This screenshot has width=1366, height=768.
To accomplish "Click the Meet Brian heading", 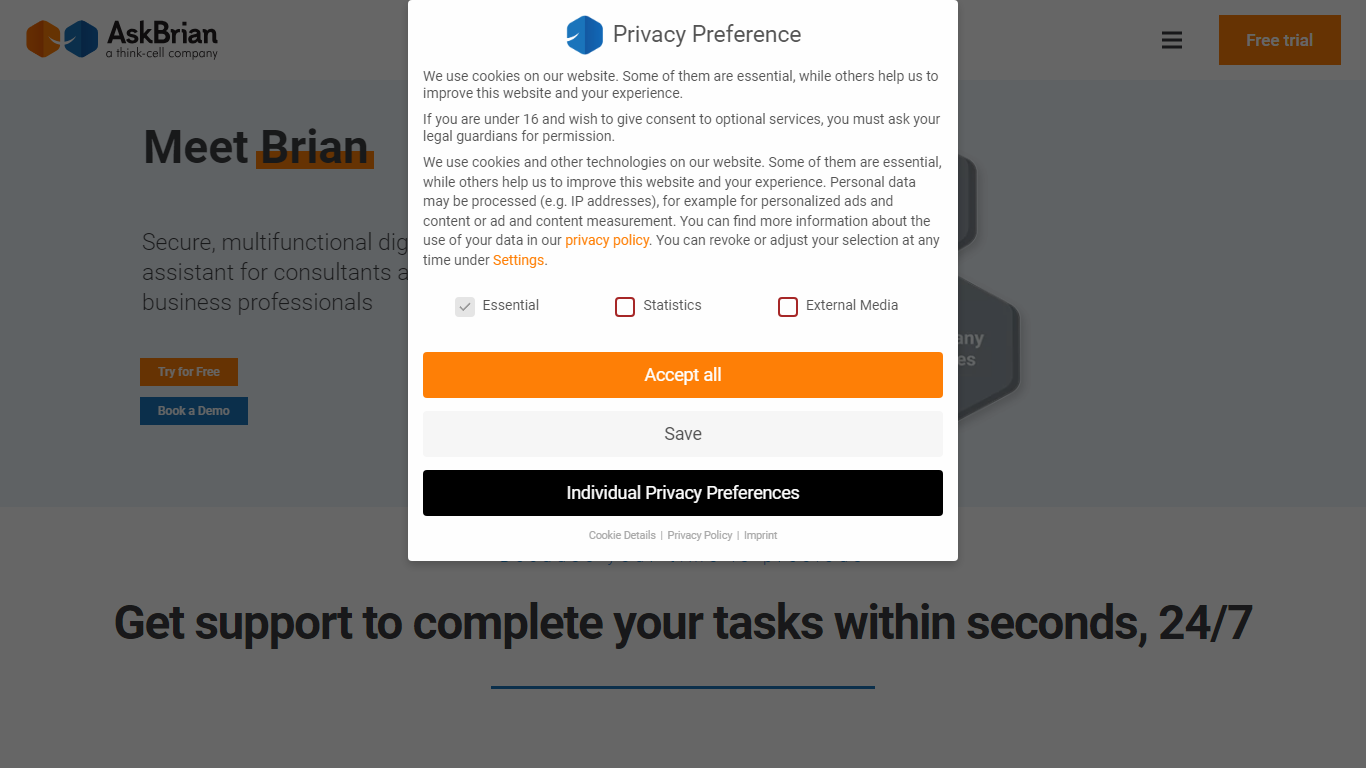I will 256,147.
